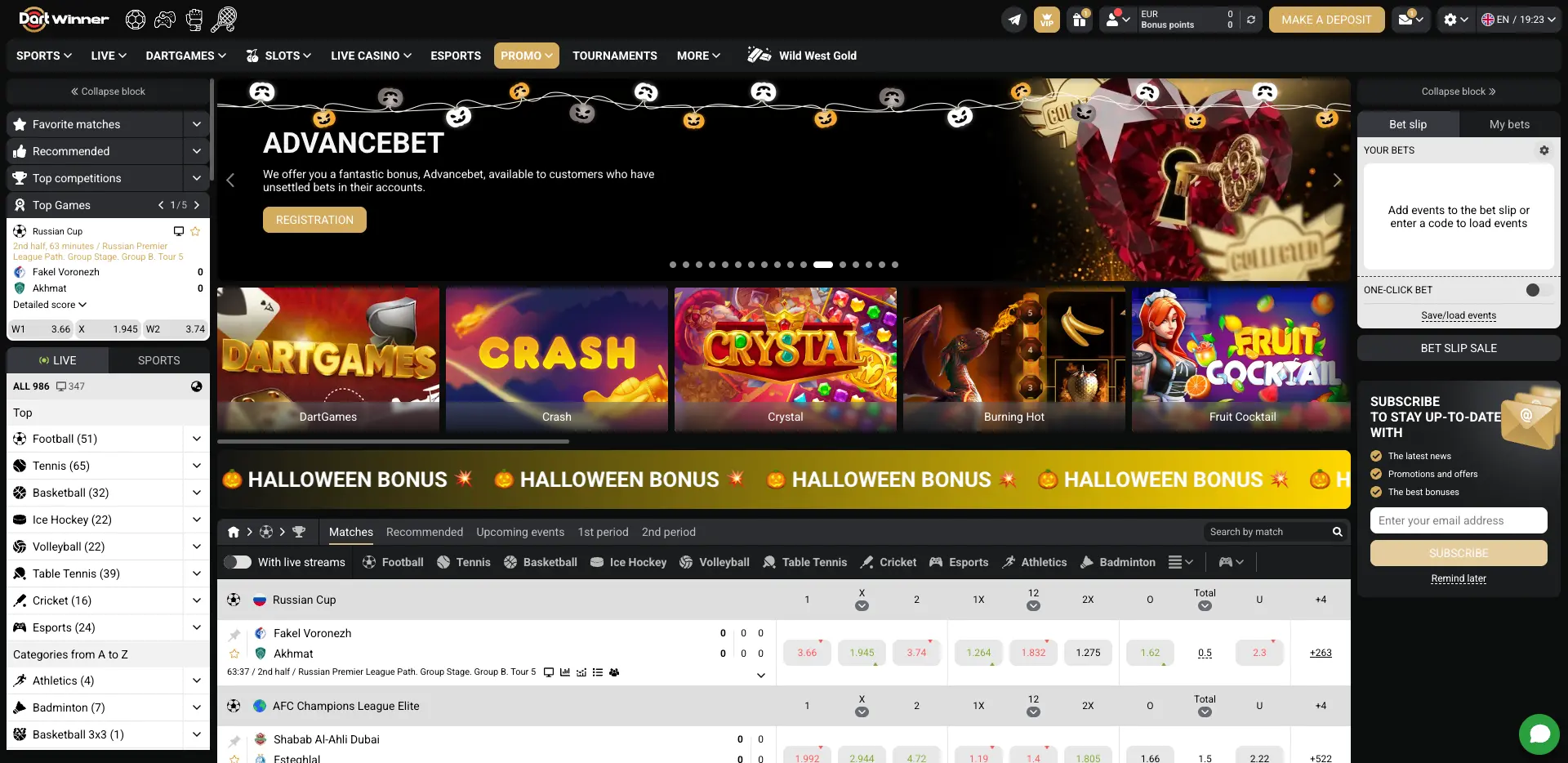This screenshot has height=763, width=1568.
Task: Enable the One-click bet switch
Action: click(x=1539, y=290)
